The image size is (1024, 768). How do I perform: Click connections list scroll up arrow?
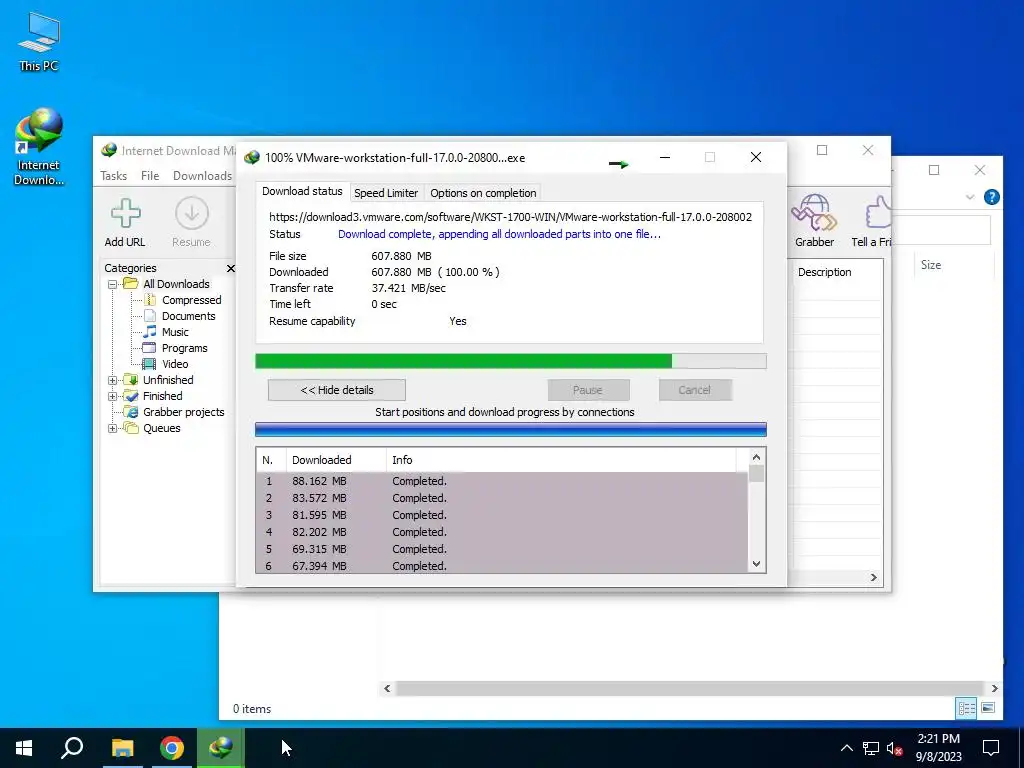[x=756, y=457]
